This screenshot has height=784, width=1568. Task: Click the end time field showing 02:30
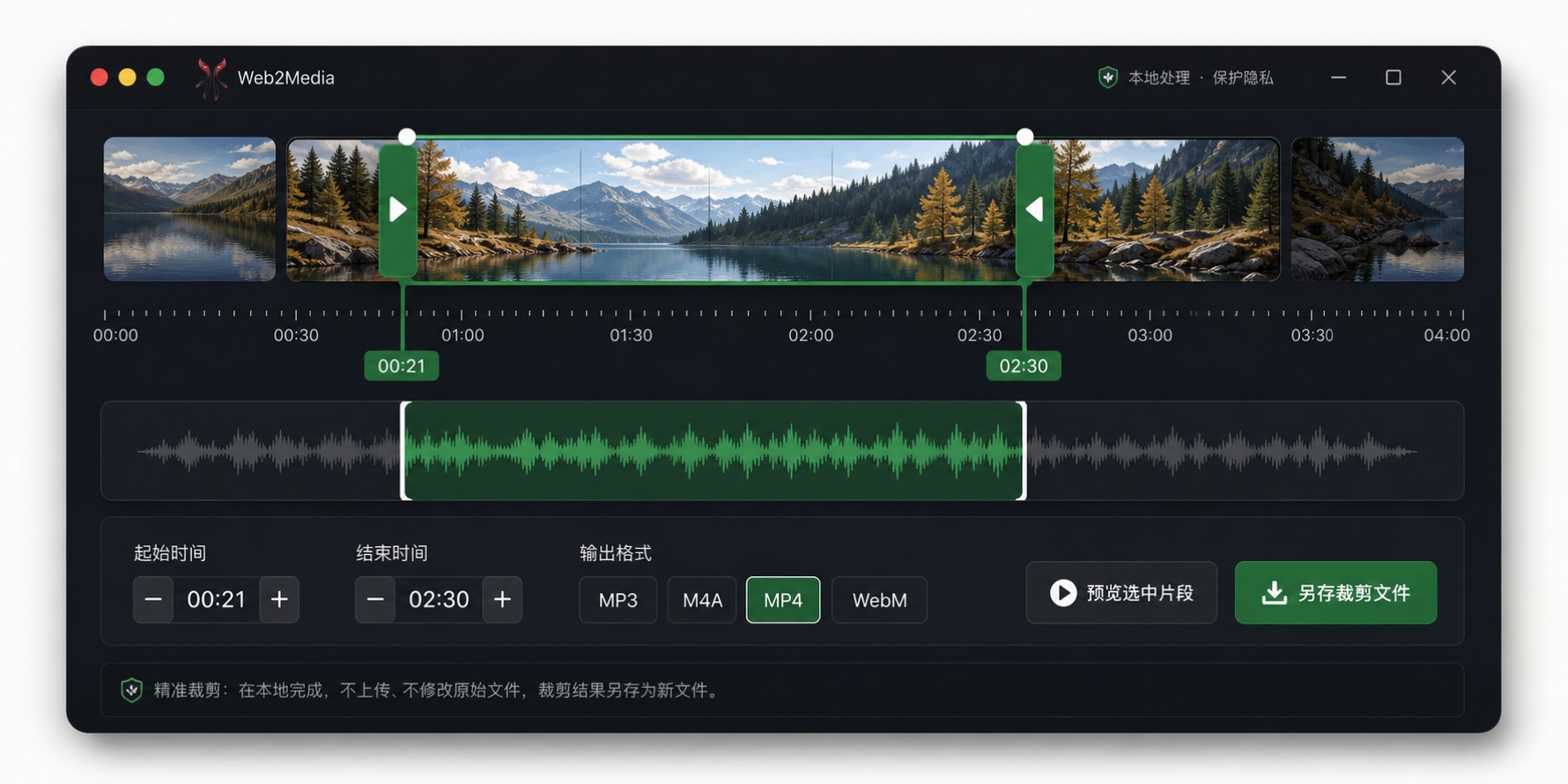439,600
